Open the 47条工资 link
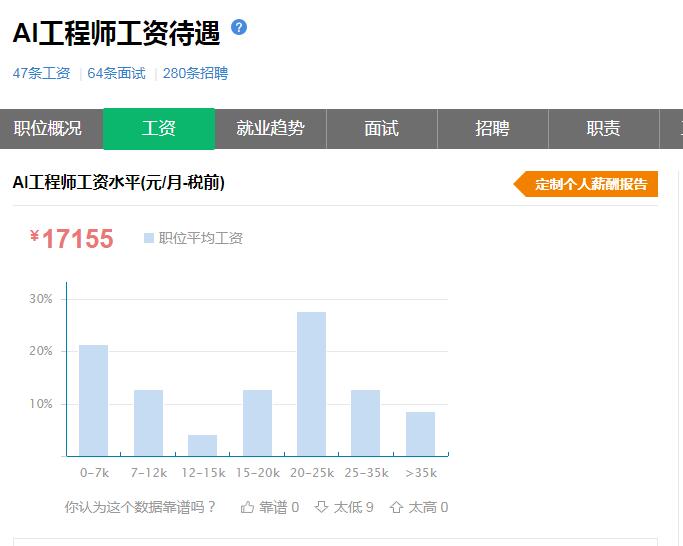 point(41,73)
